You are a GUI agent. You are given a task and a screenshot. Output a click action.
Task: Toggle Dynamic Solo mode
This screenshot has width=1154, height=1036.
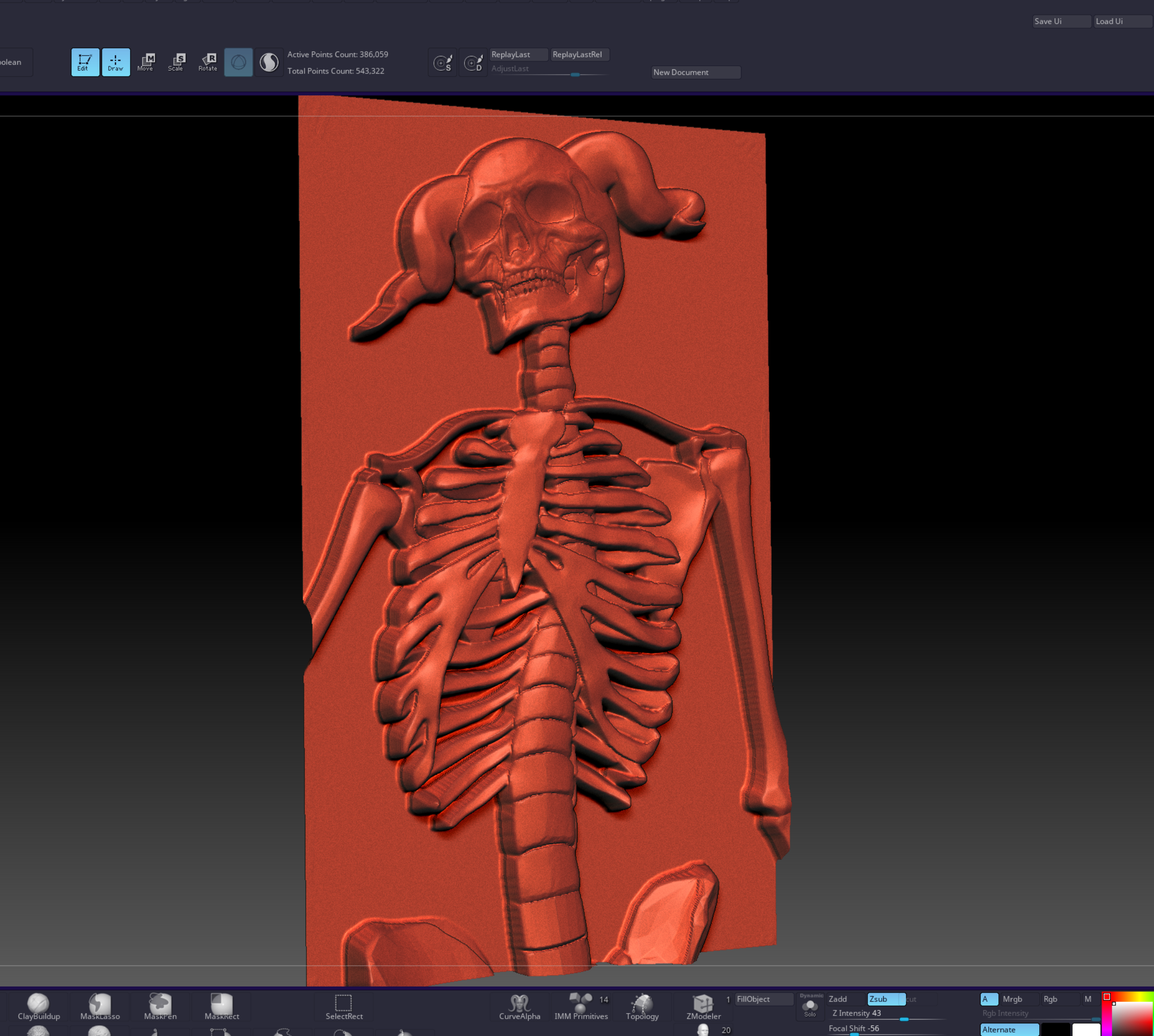click(810, 1005)
